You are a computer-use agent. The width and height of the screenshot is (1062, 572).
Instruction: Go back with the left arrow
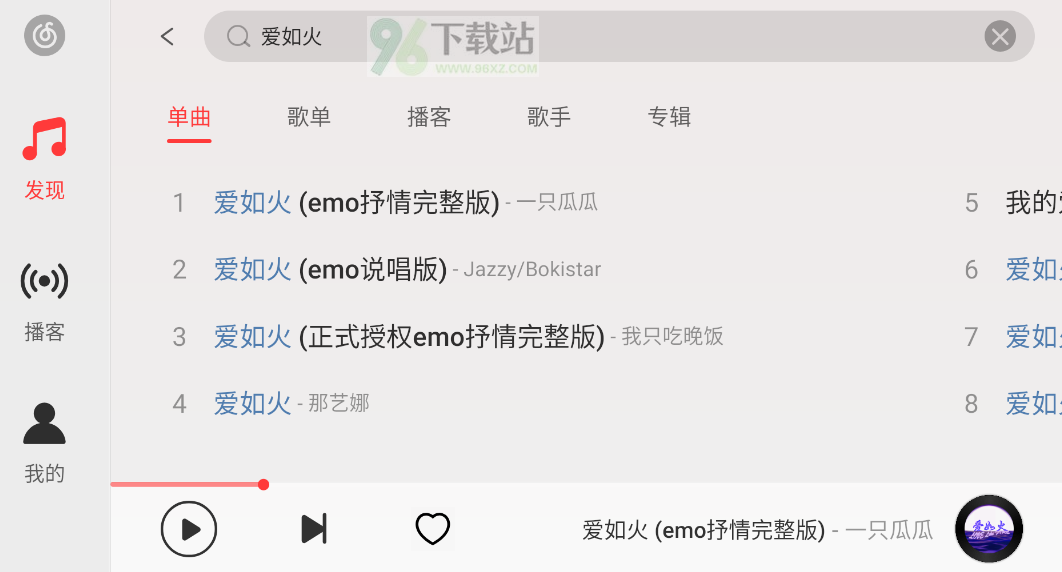click(167, 37)
